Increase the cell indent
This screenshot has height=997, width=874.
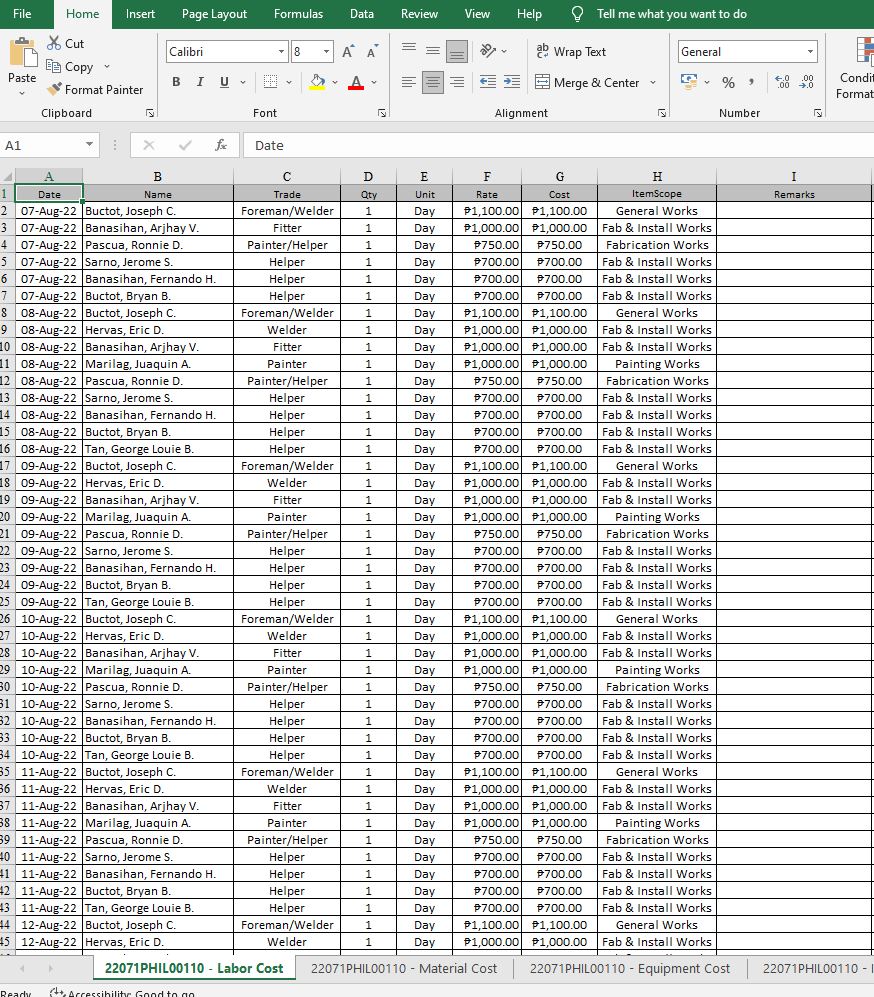(x=512, y=82)
